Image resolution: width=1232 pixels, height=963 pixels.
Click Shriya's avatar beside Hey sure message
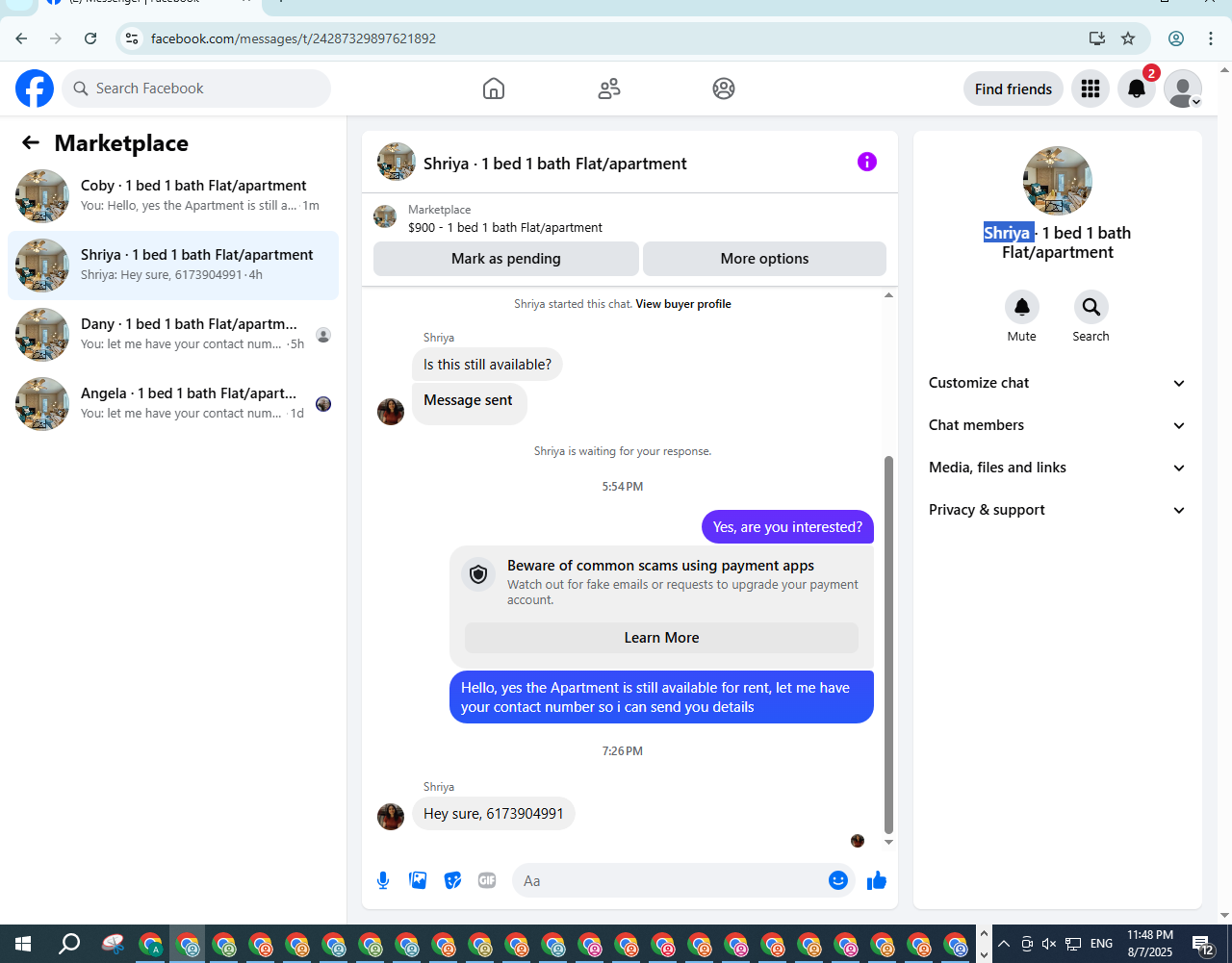[x=391, y=816]
